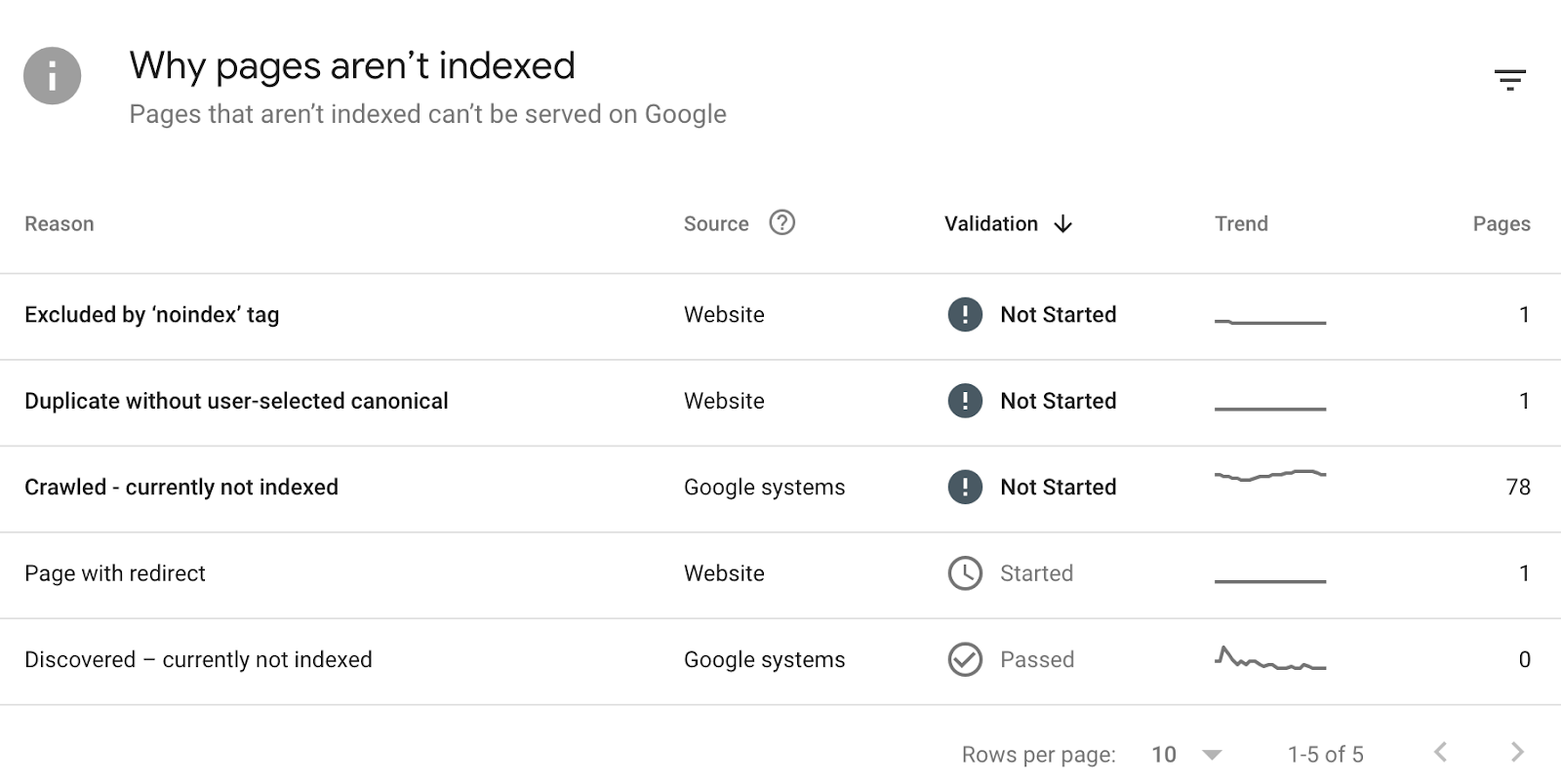Open 'Duplicate without user-selected canonical' row

click(x=236, y=401)
